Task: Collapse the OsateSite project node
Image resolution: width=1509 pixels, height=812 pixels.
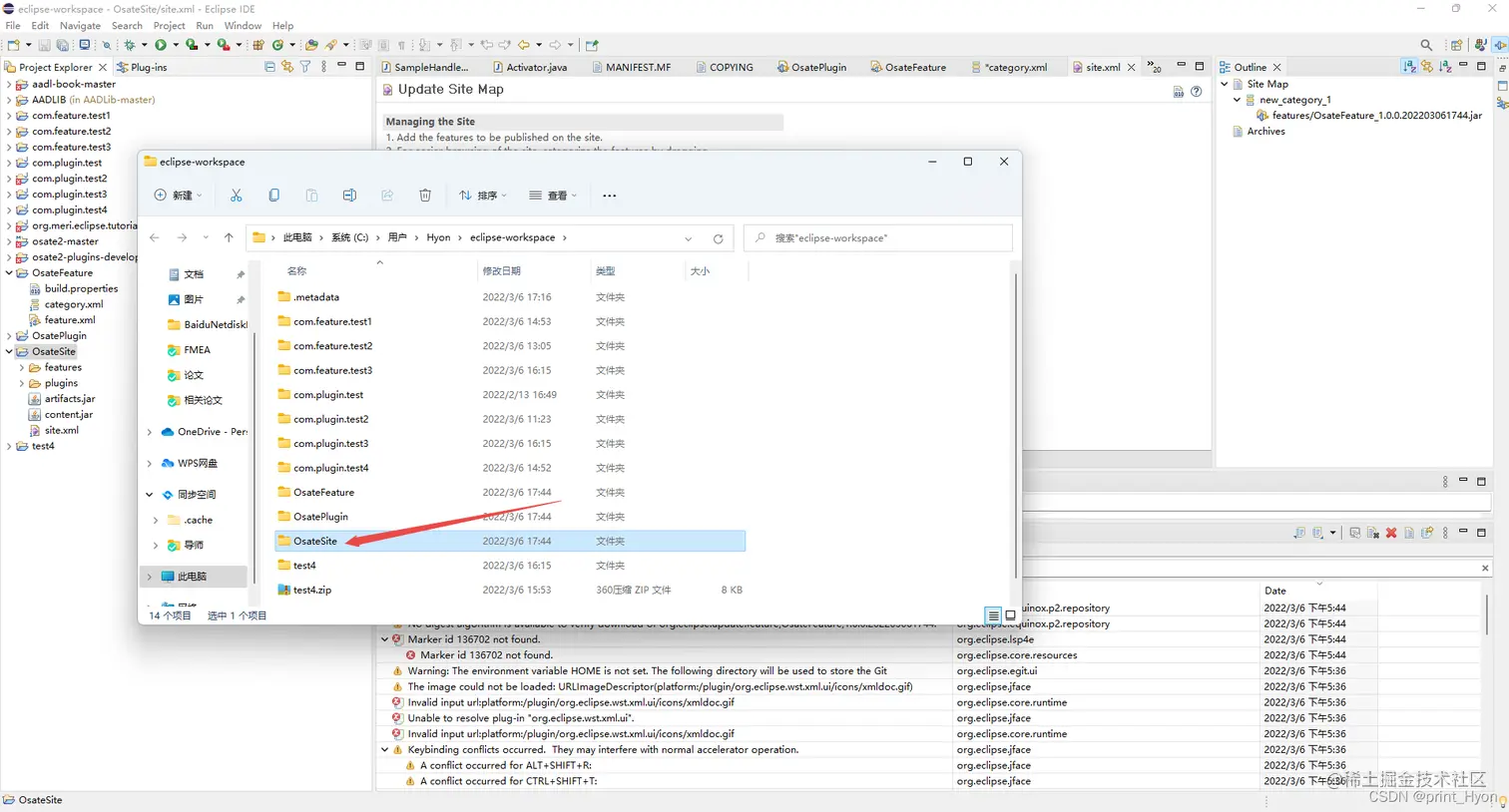Action: (10, 352)
